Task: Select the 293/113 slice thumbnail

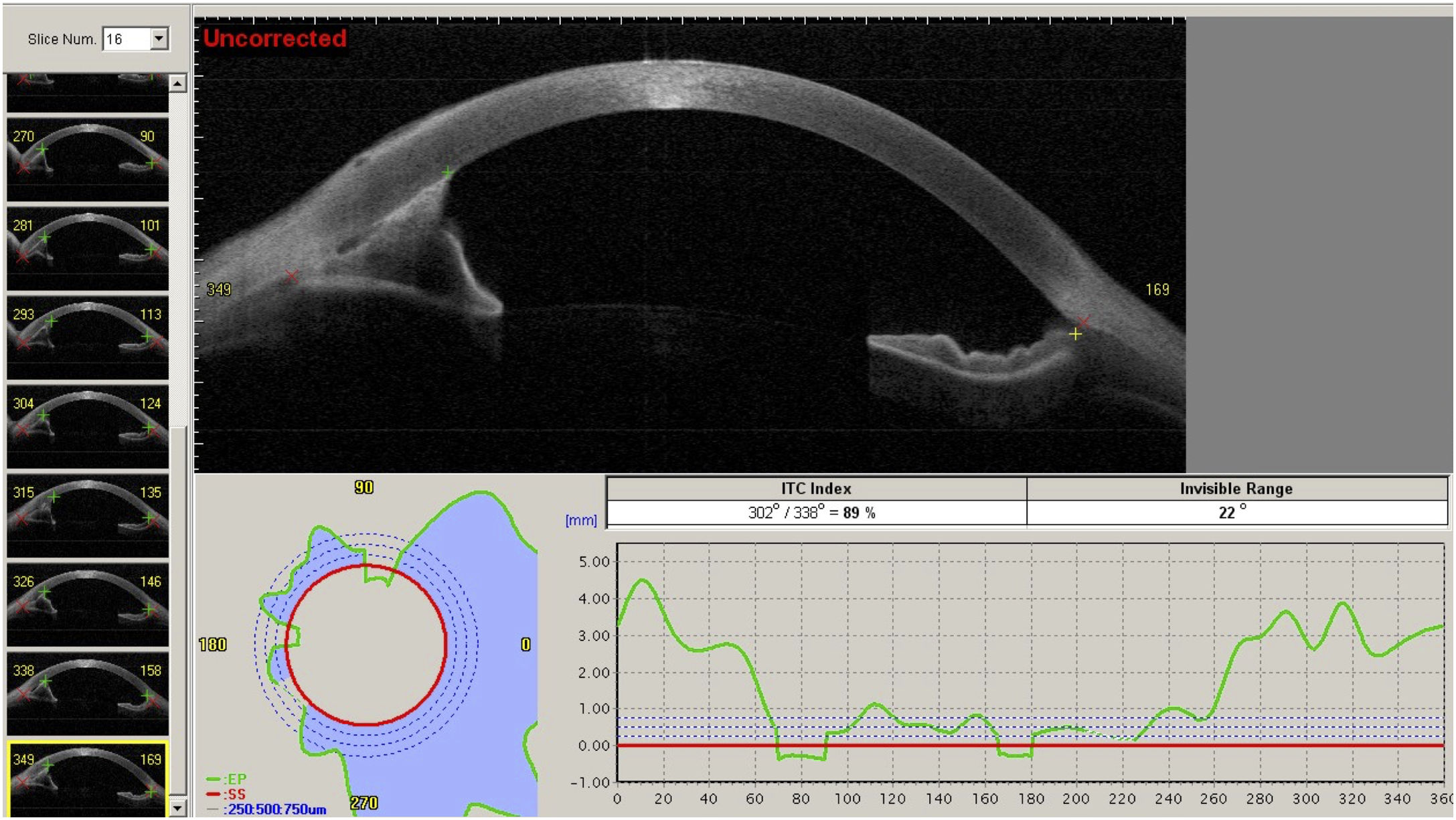Action: [87, 337]
